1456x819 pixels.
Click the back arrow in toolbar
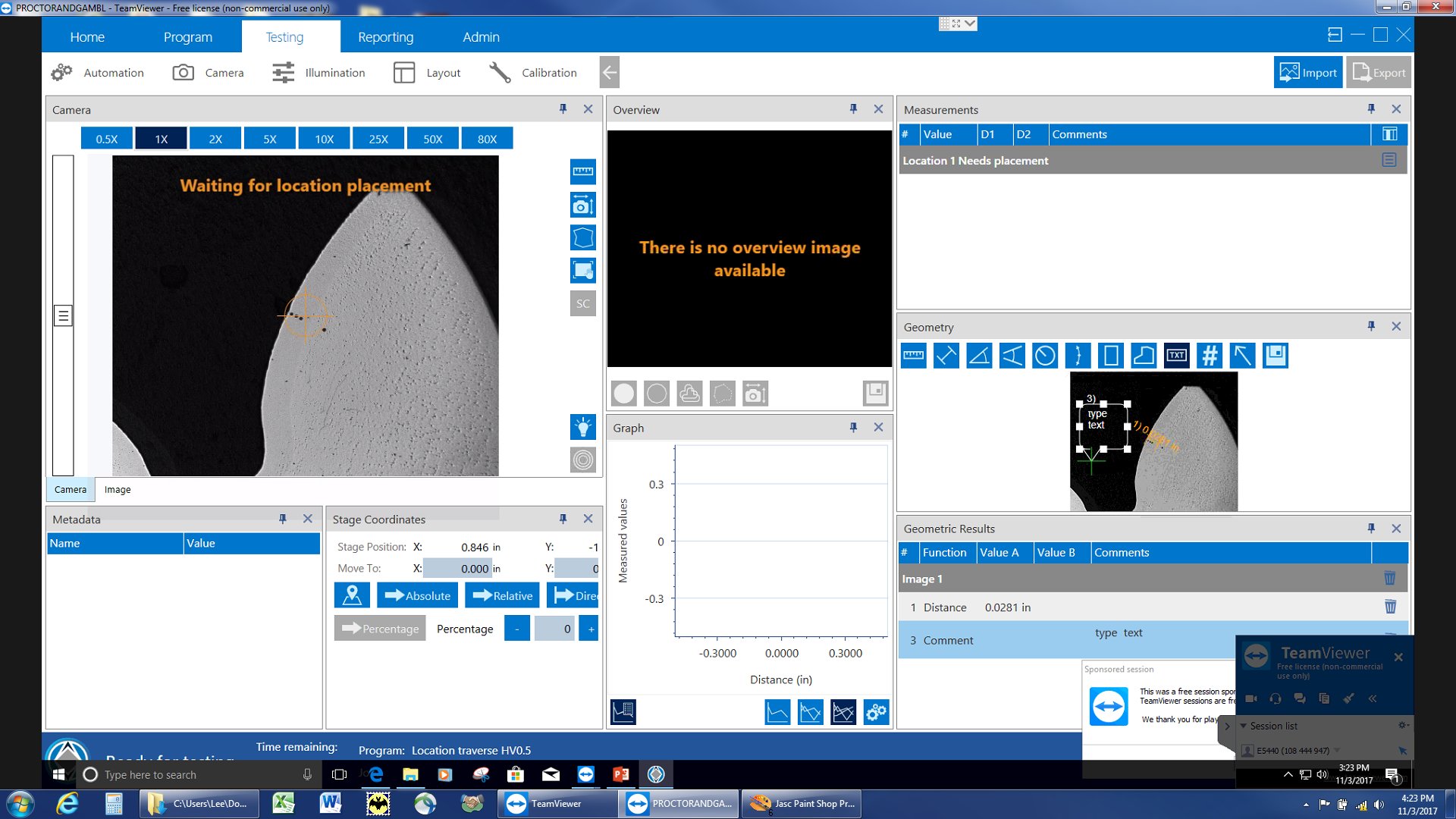point(610,73)
